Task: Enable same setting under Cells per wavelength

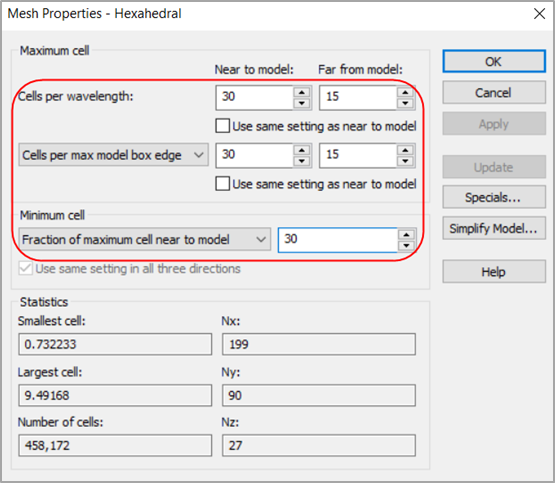Action: click(x=223, y=126)
